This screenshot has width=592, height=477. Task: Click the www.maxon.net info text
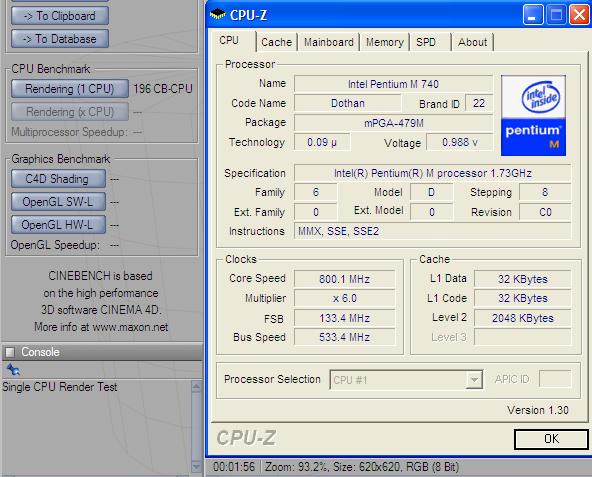pos(130,327)
